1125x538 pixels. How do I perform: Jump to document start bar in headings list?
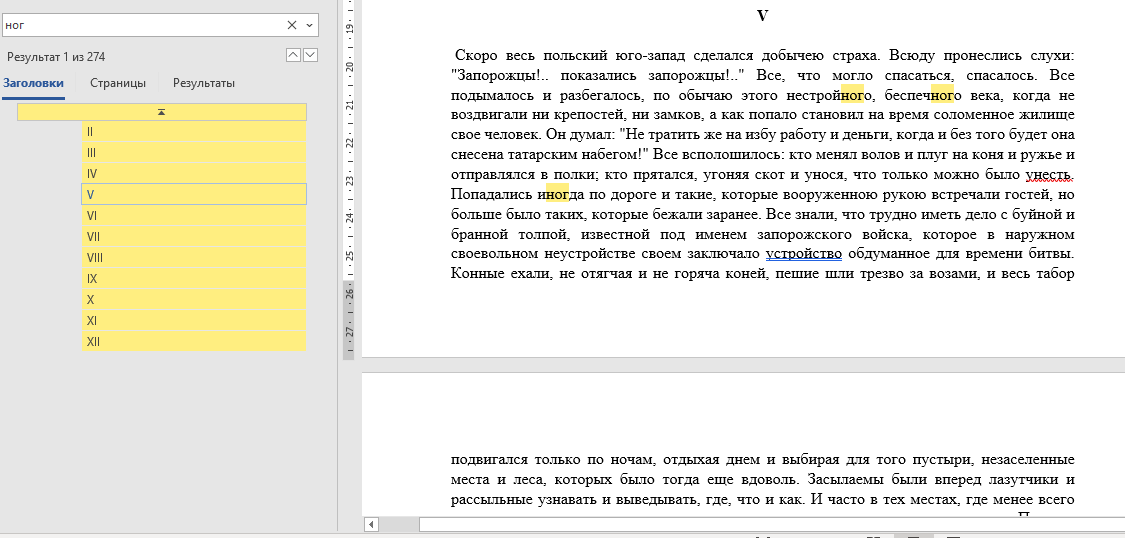click(161, 112)
